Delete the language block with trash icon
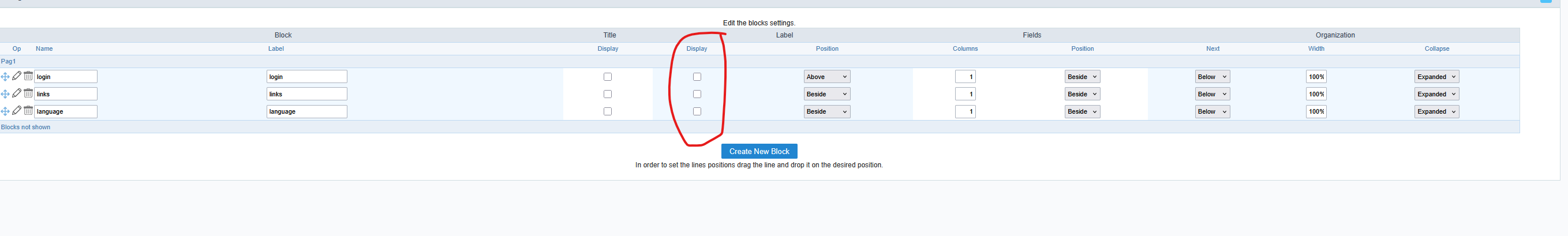 [x=28, y=111]
